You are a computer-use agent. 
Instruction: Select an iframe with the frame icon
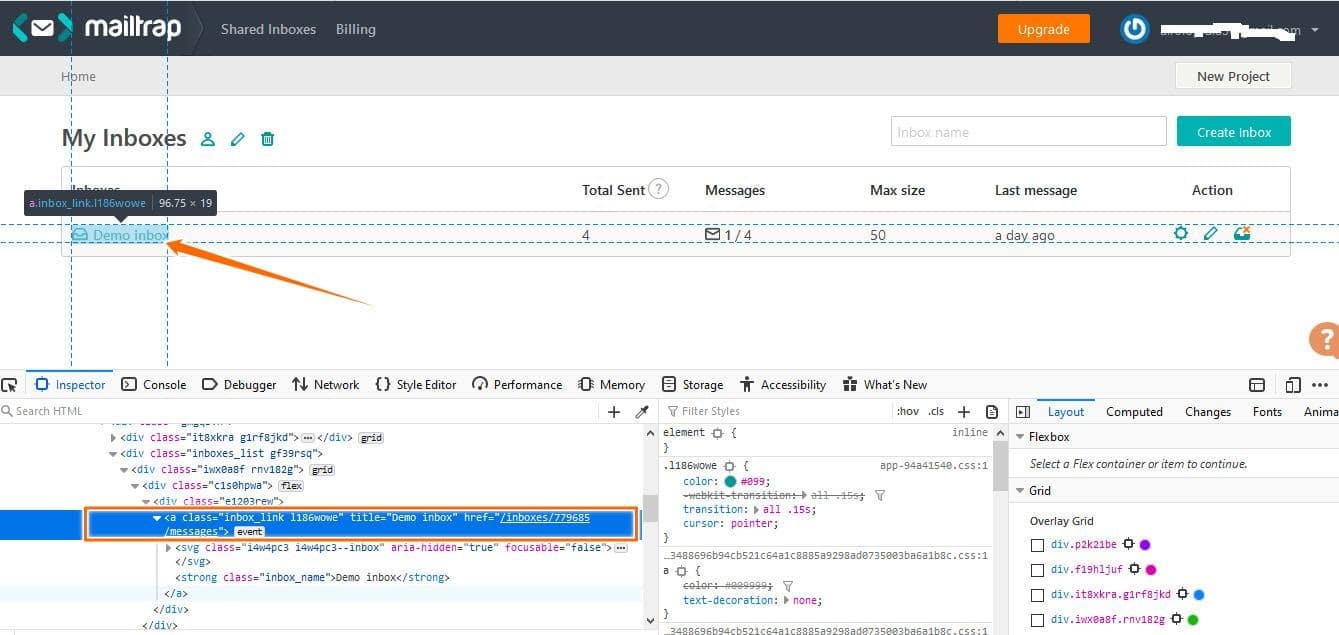click(1257, 385)
